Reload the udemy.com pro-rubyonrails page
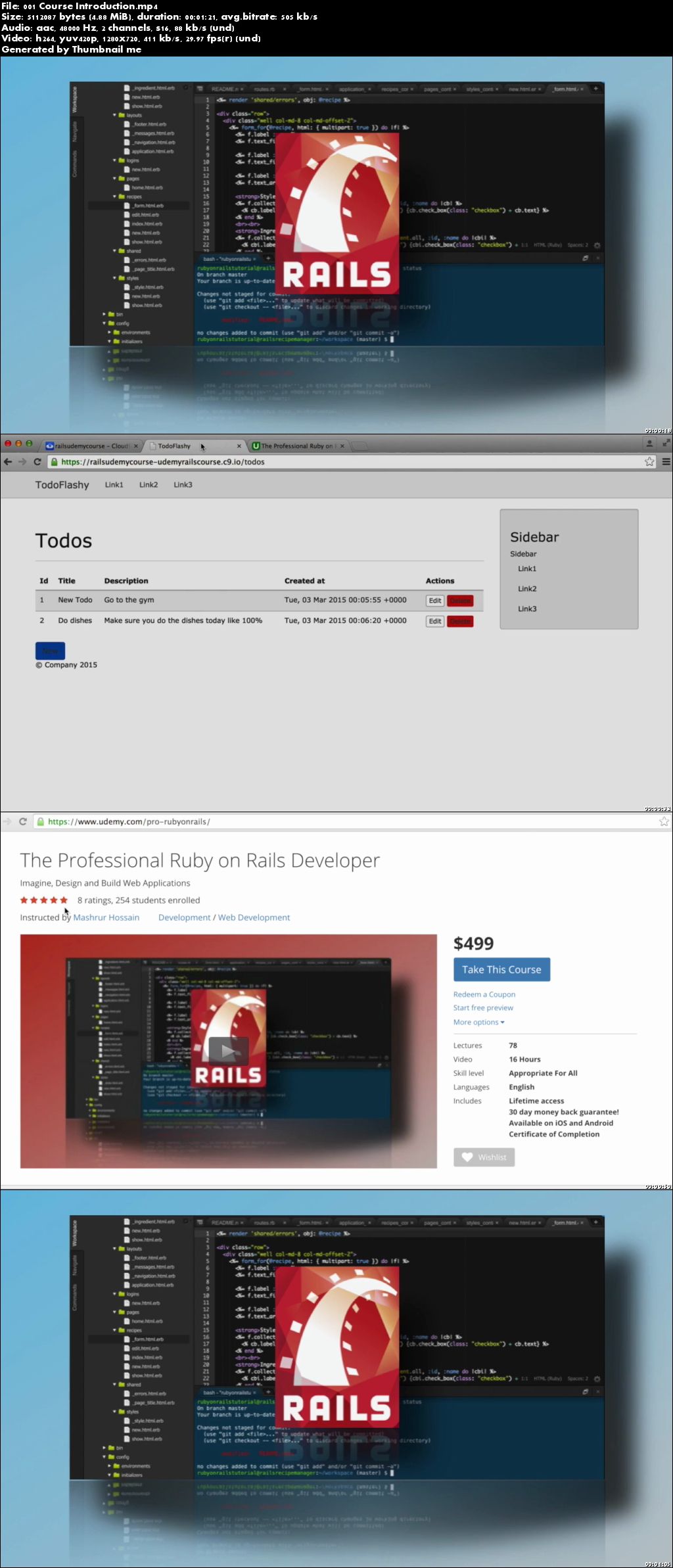 (23, 821)
